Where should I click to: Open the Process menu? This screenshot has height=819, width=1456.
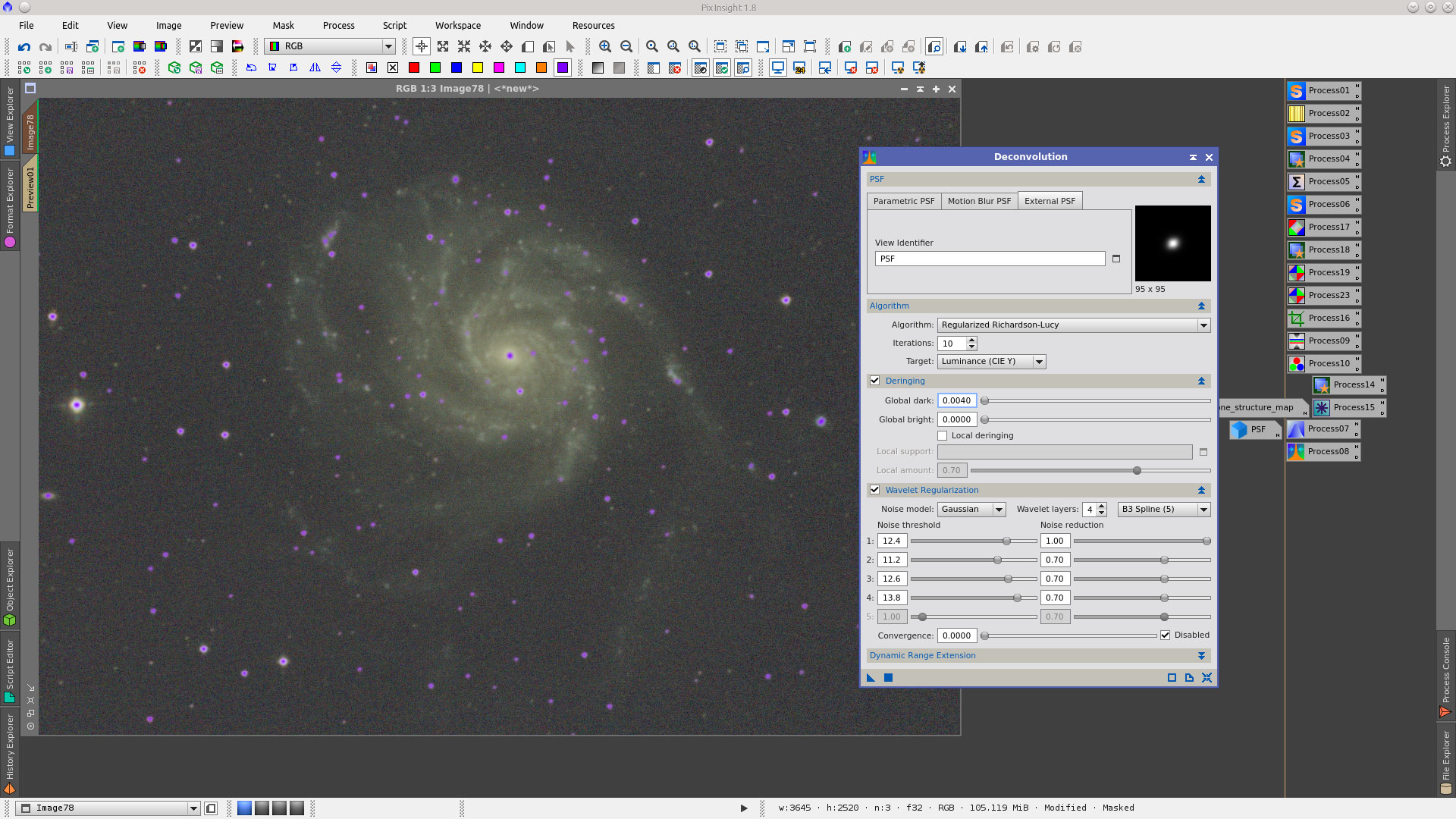(x=338, y=25)
